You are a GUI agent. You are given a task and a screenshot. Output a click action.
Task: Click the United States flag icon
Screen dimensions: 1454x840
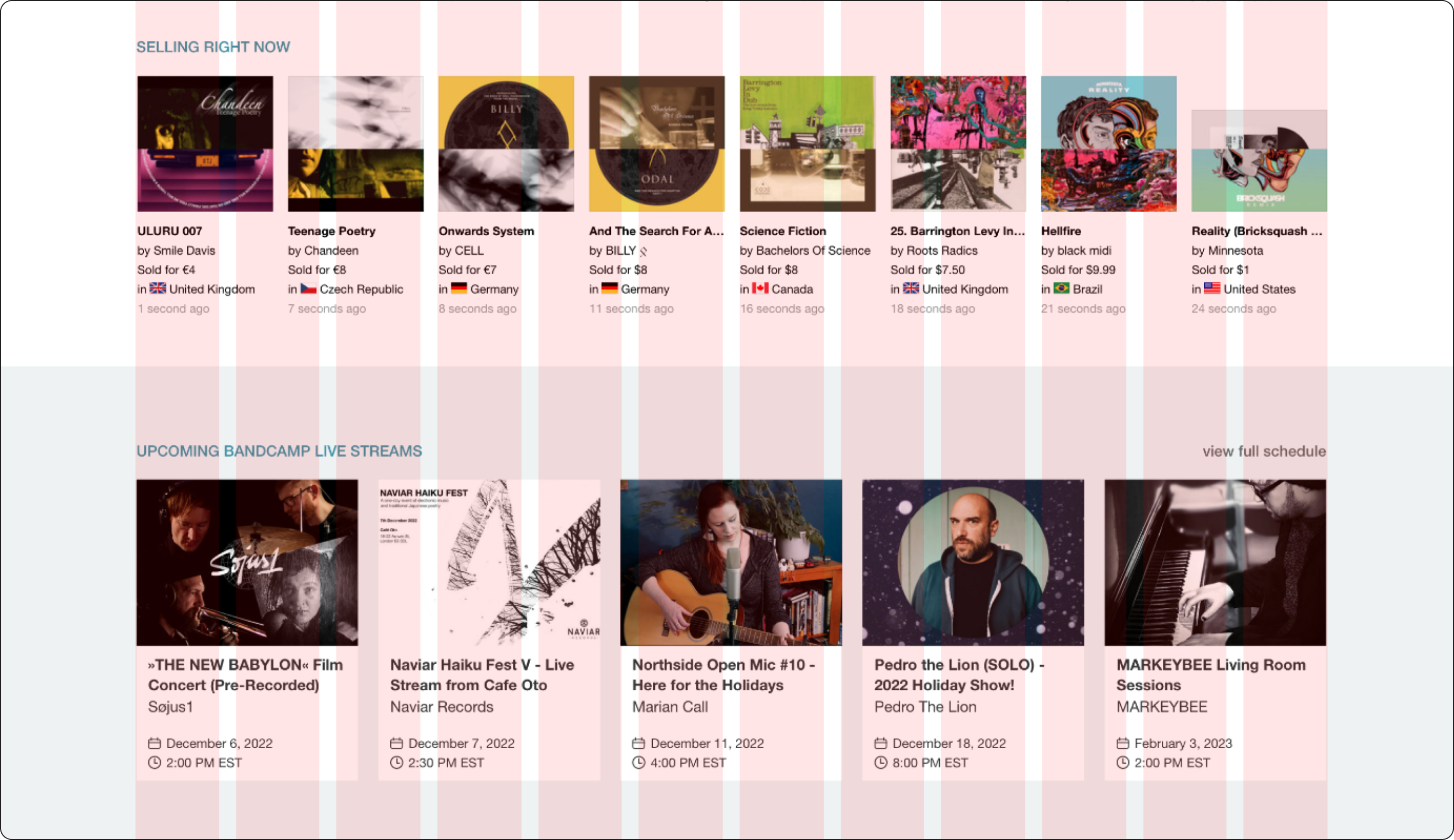[1212, 289]
